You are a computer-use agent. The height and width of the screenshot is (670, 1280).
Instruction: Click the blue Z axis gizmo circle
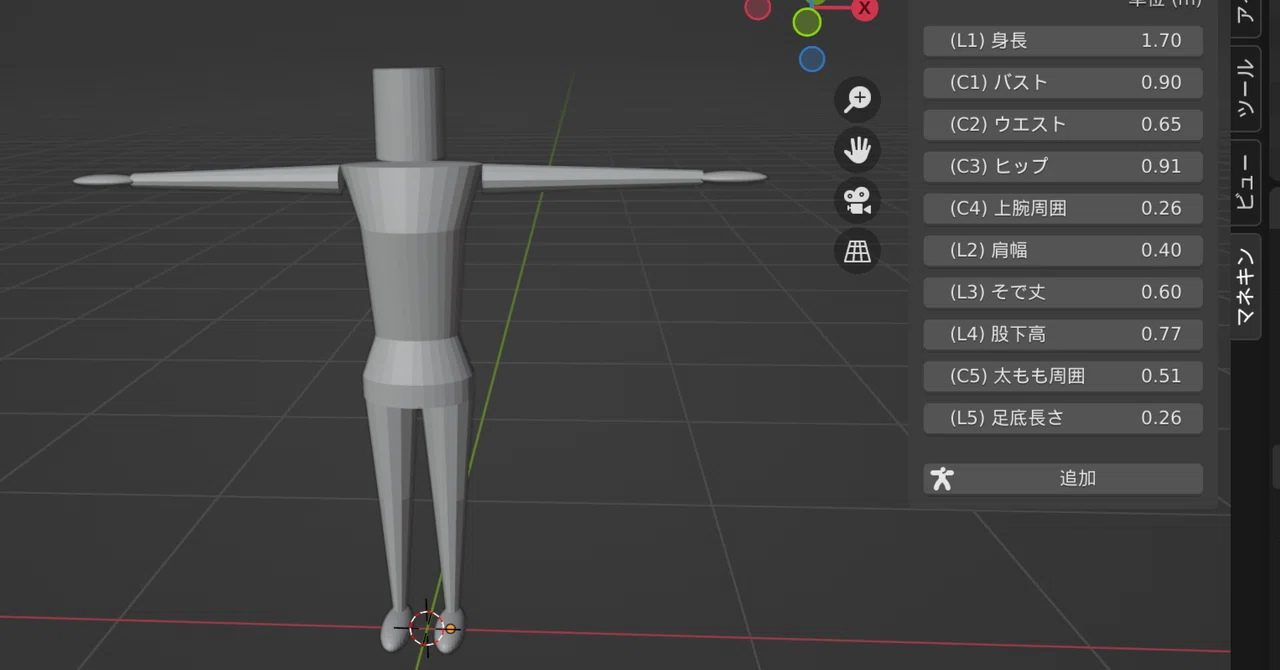(812, 59)
